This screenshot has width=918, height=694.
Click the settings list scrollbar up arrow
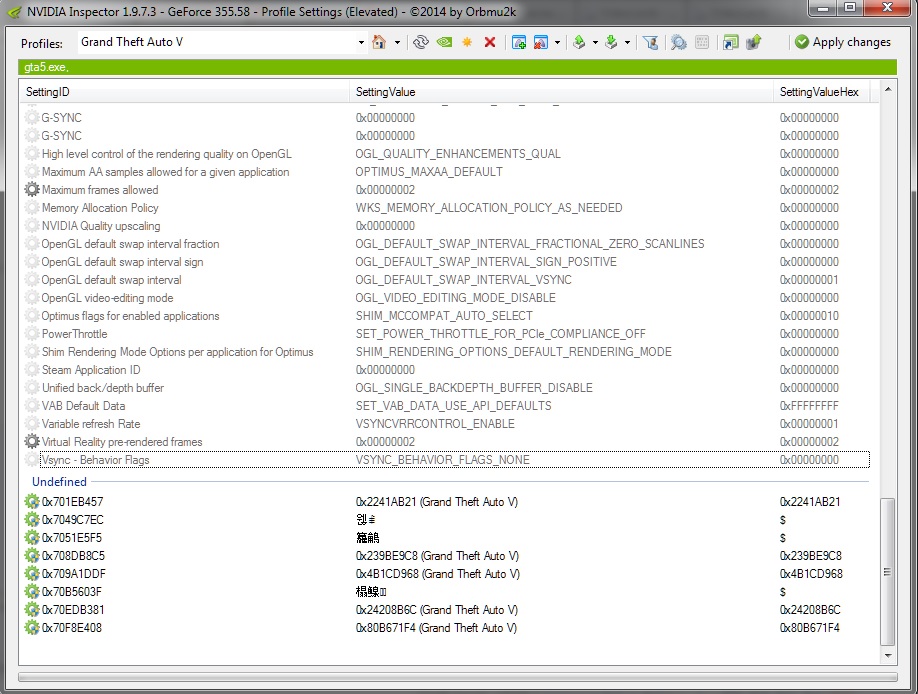pos(888,90)
